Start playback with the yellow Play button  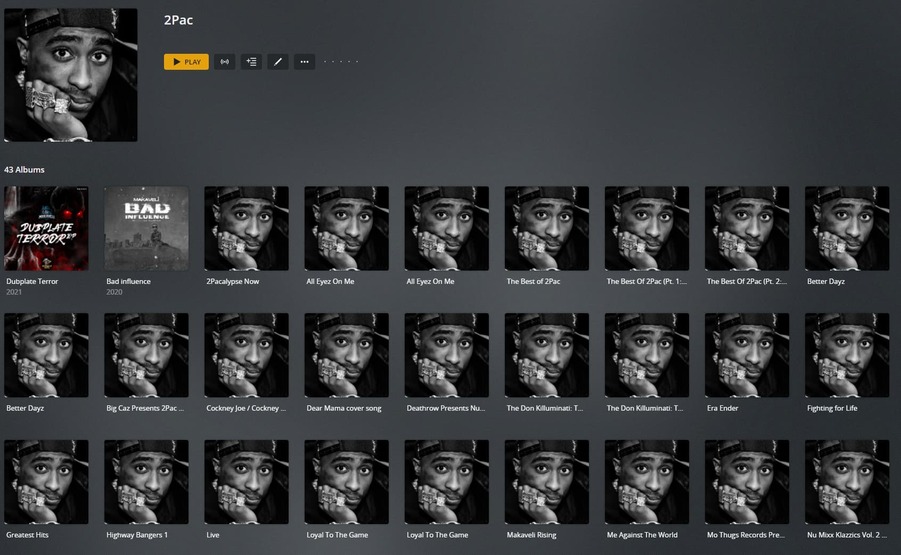[186, 61]
